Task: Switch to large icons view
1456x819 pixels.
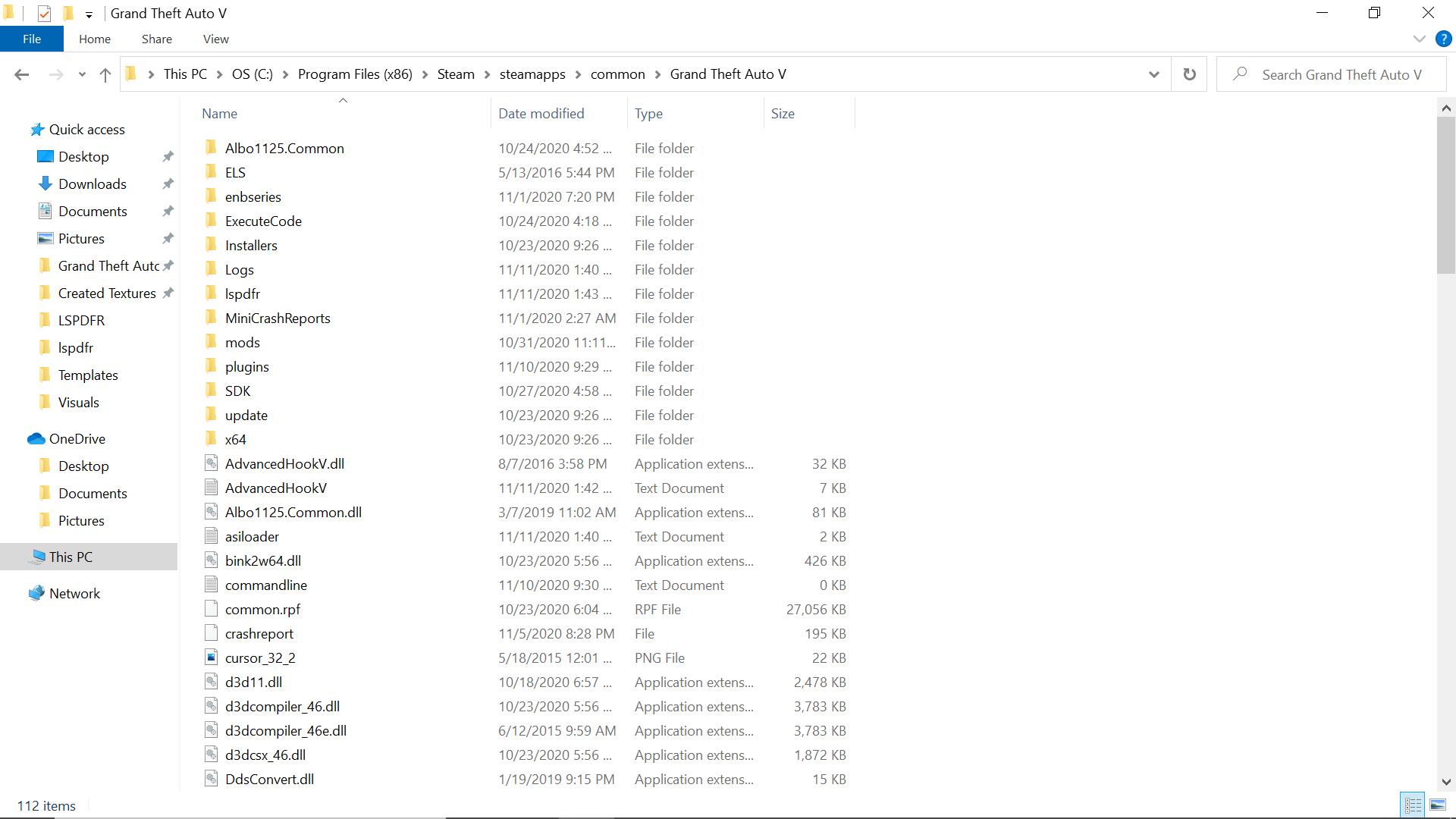Action: click(x=1437, y=805)
